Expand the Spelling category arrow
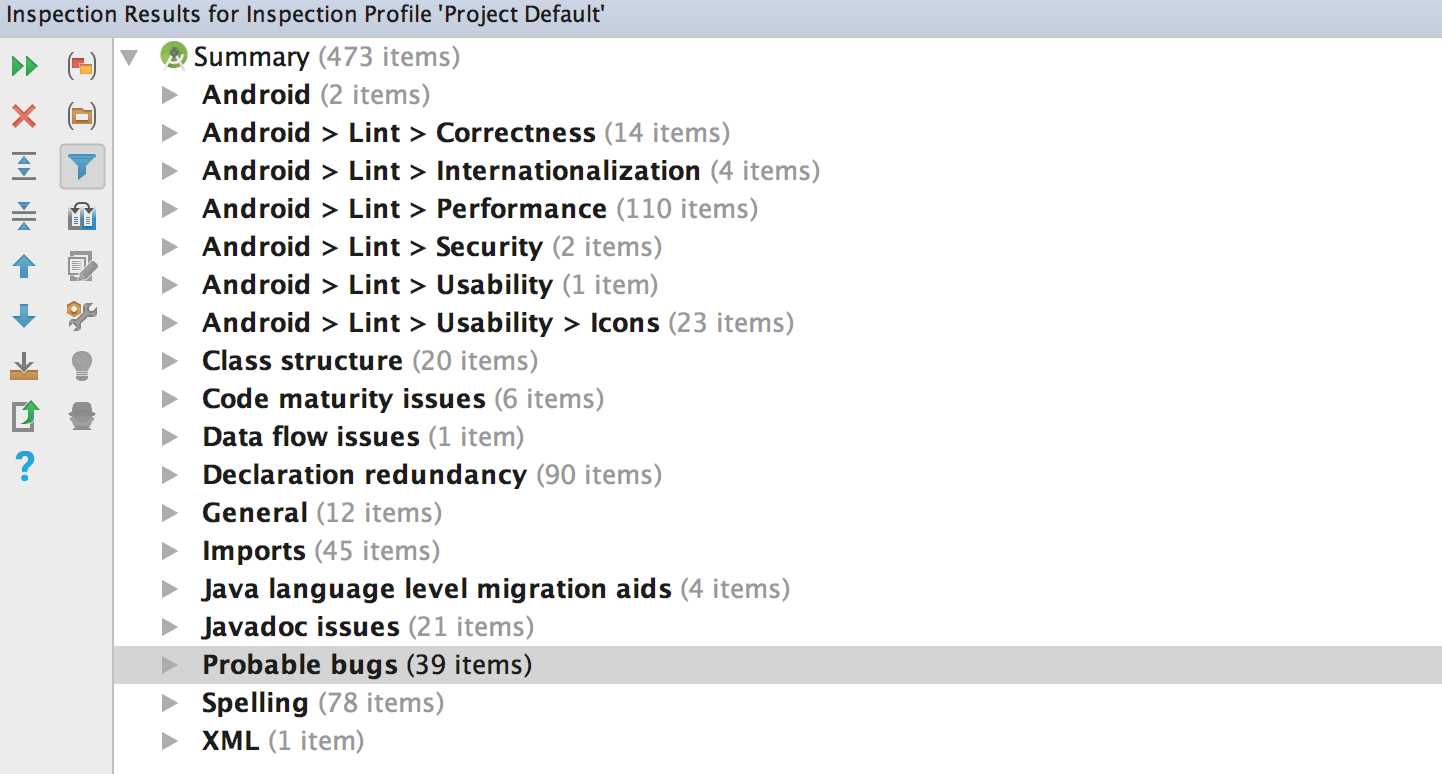This screenshot has width=1442, height=774. [x=170, y=703]
